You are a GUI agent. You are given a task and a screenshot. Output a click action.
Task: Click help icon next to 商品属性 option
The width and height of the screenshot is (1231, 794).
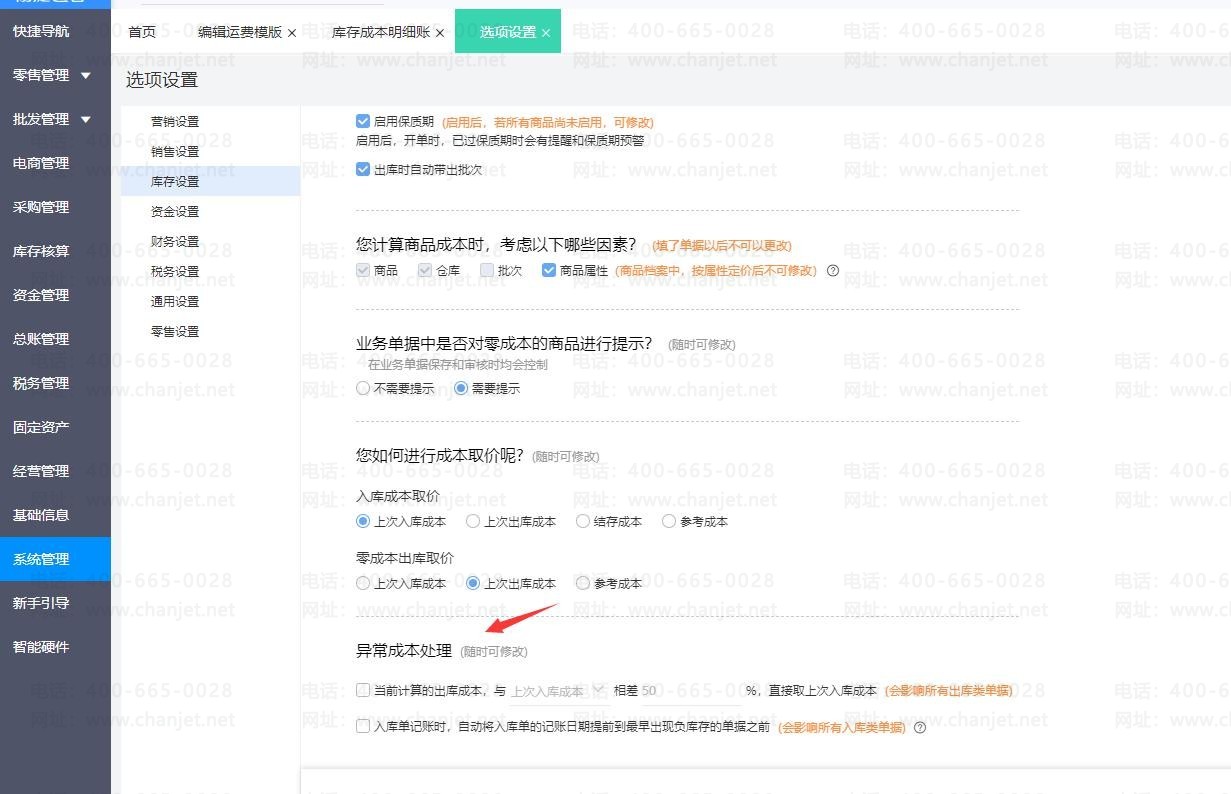[x=833, y=271]
